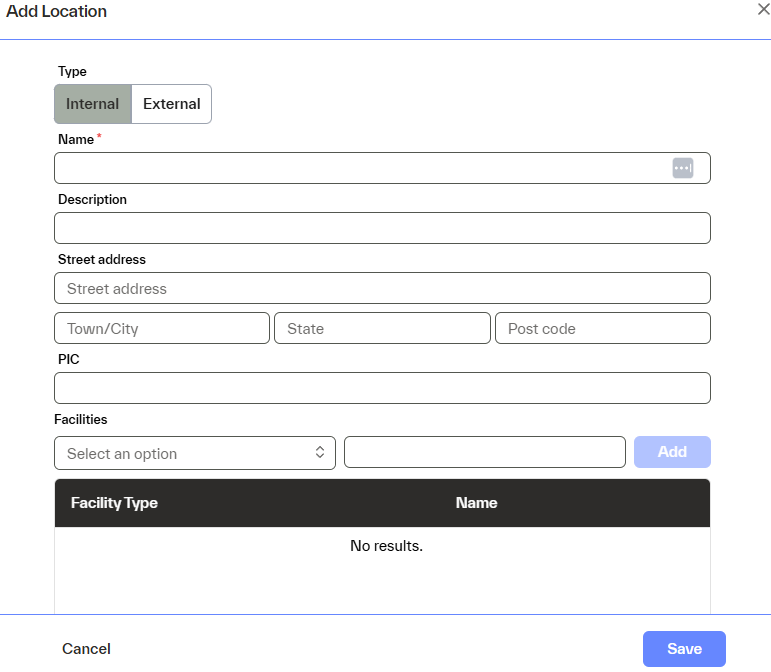Click the Facility Type column header
This screenshot has height=672, width=771.
tap(114, 503)
